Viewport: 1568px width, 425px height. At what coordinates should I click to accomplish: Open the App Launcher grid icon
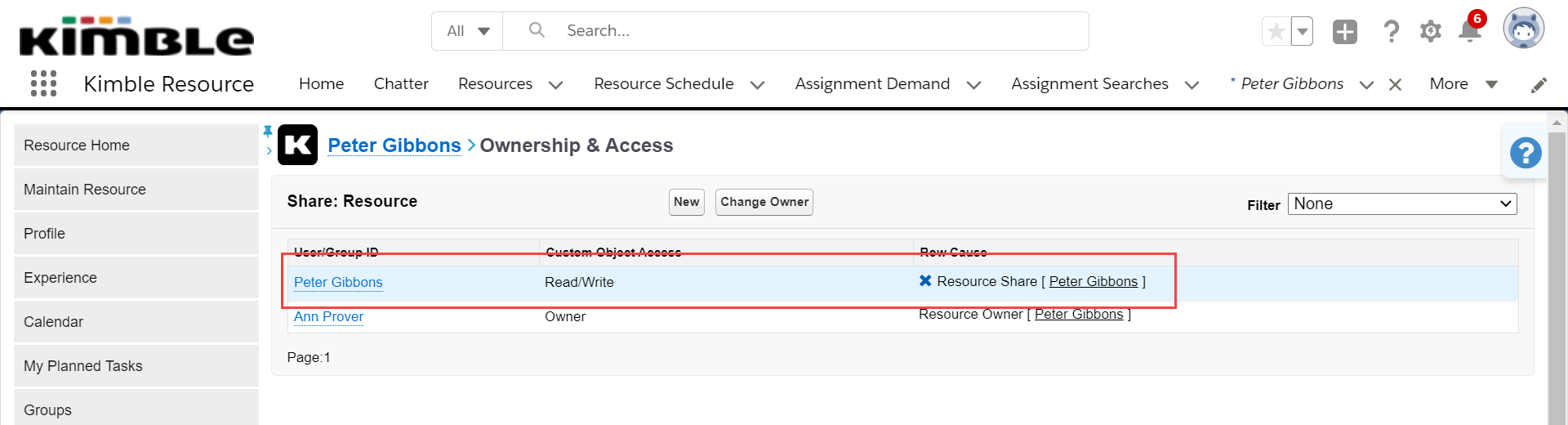pyautogui.click(x=43, y=83)
